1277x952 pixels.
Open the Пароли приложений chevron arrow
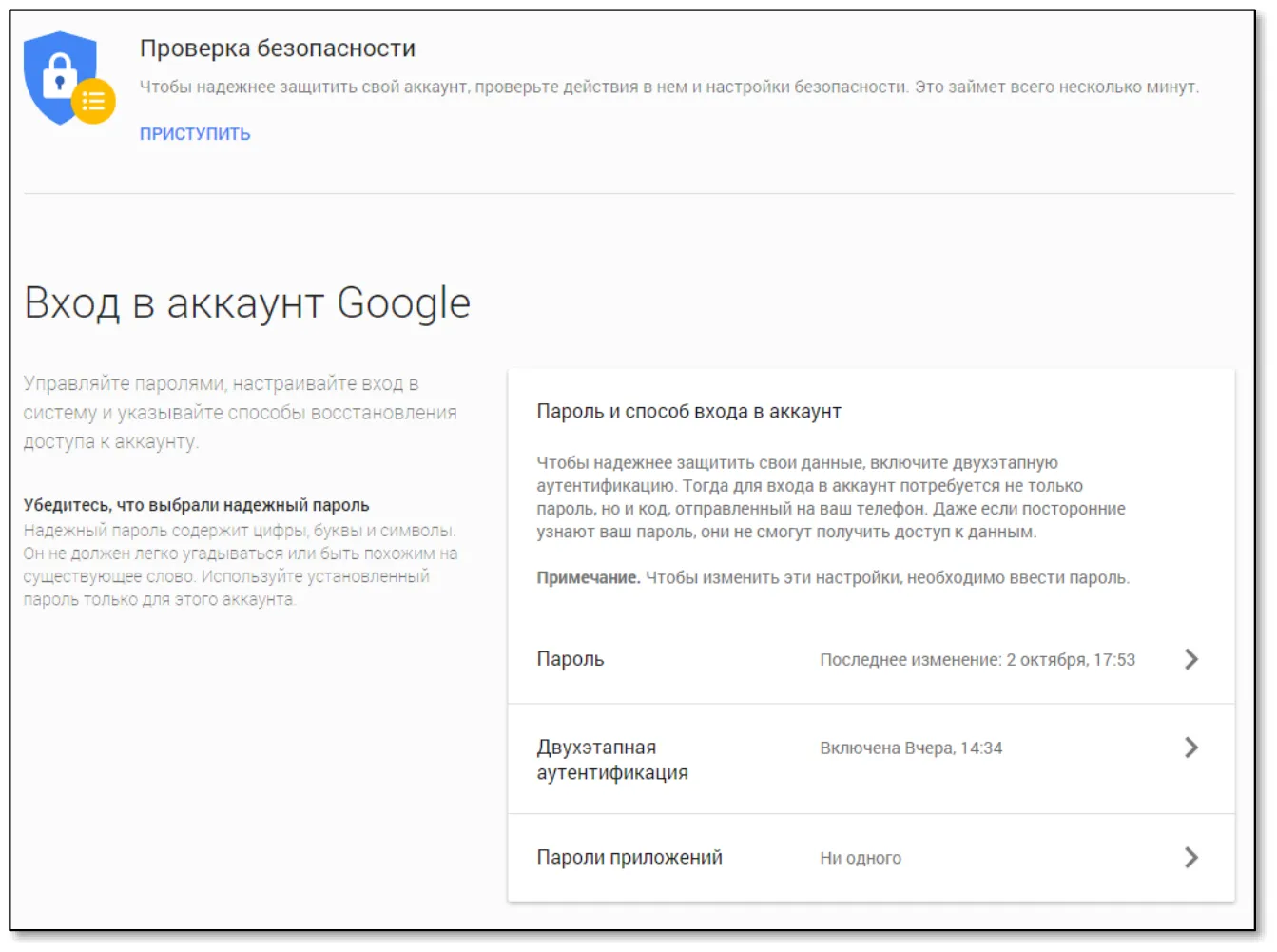tap(1191, 858)
